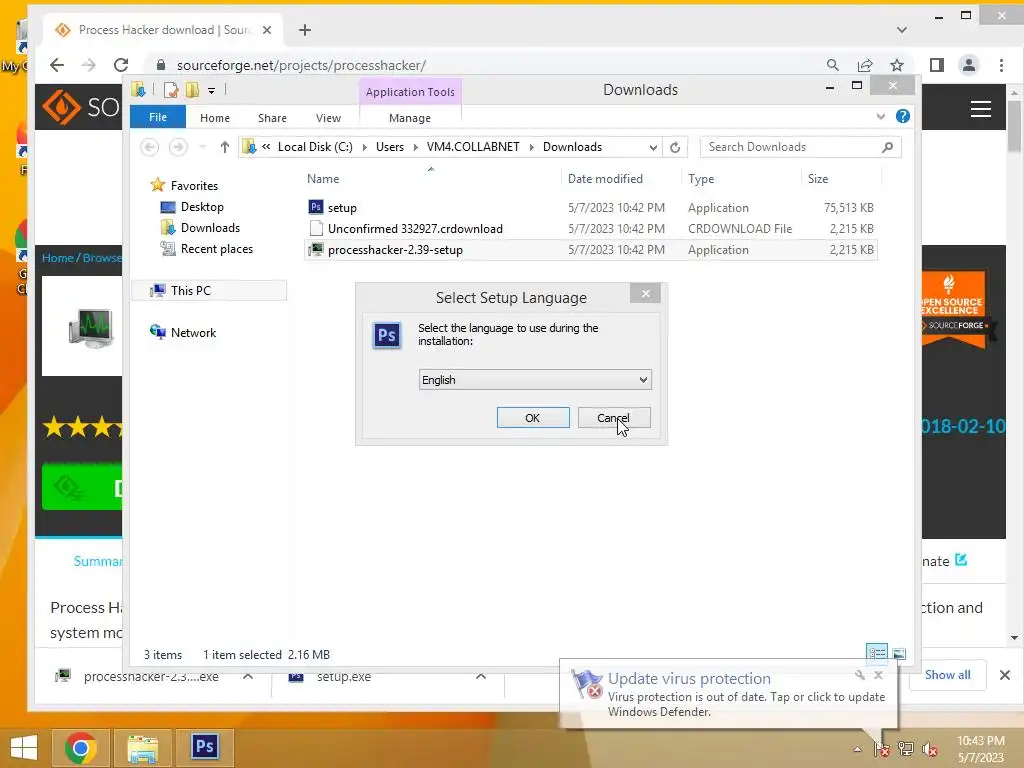
Task: Open recent locations dropdown arrow in Explorer
Action: click(x=203, y=147)
